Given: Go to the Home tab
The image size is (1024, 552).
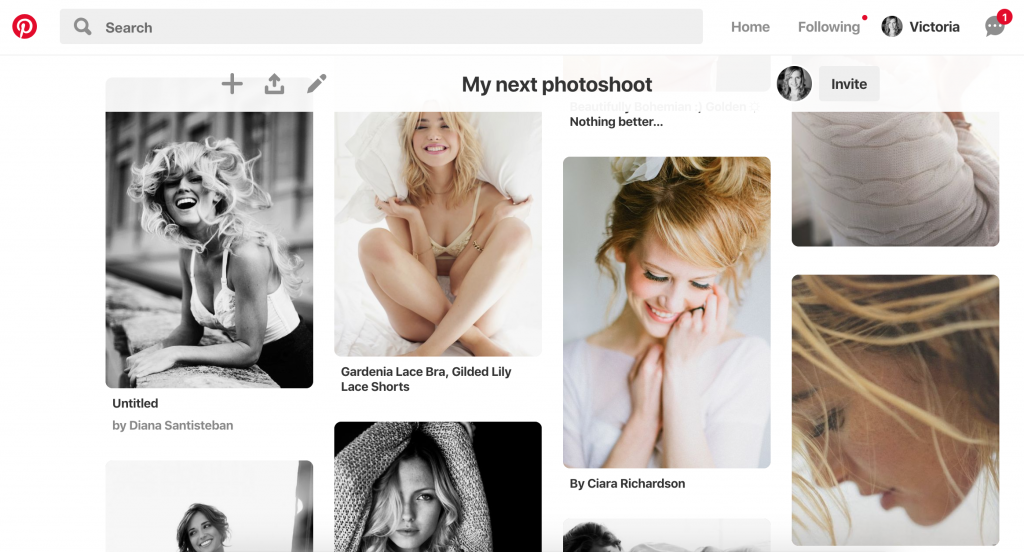Looking at the screenshot, I should (750, 27).
